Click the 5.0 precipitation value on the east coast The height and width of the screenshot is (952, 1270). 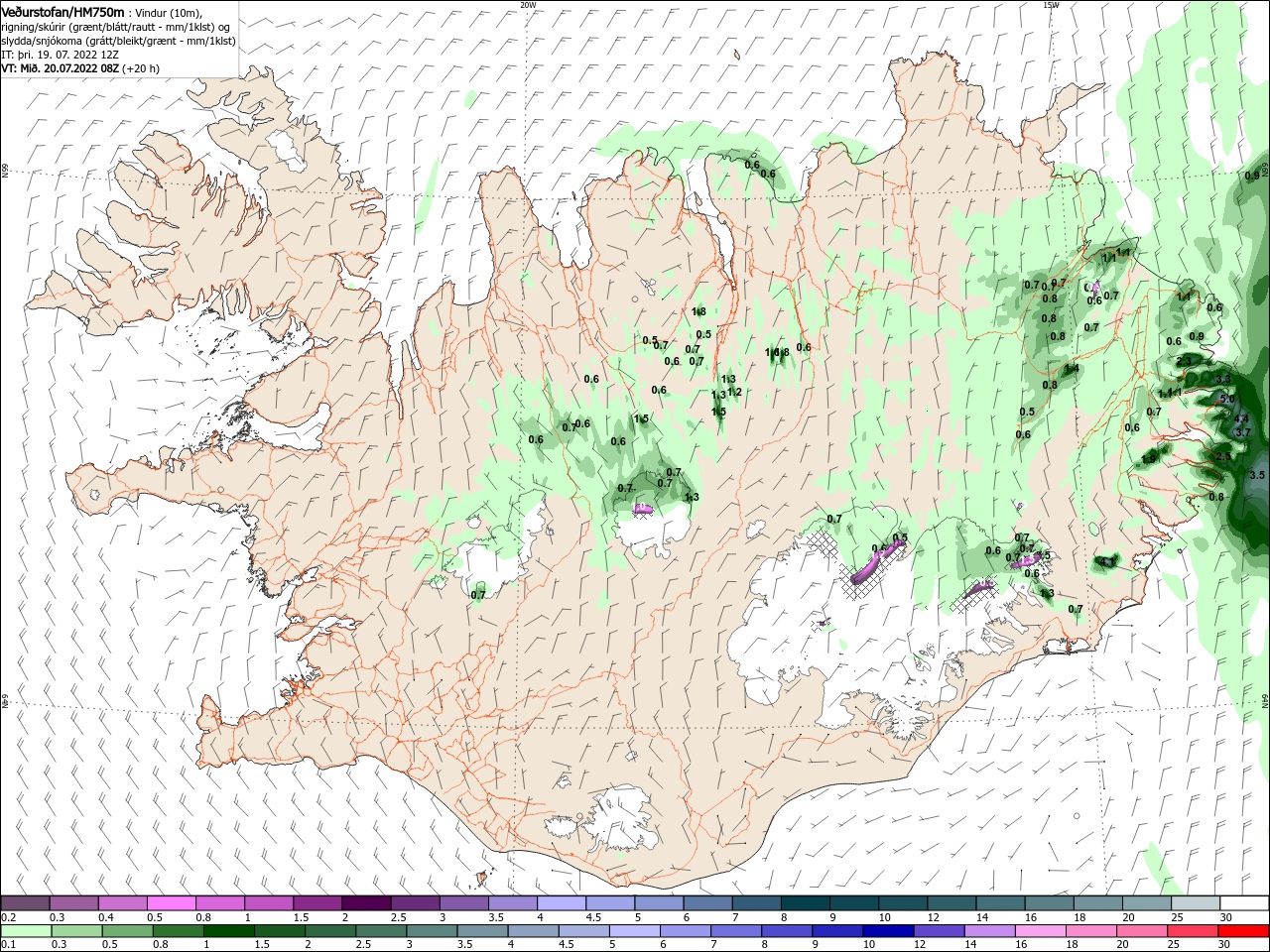click(x=1227, y=400)
